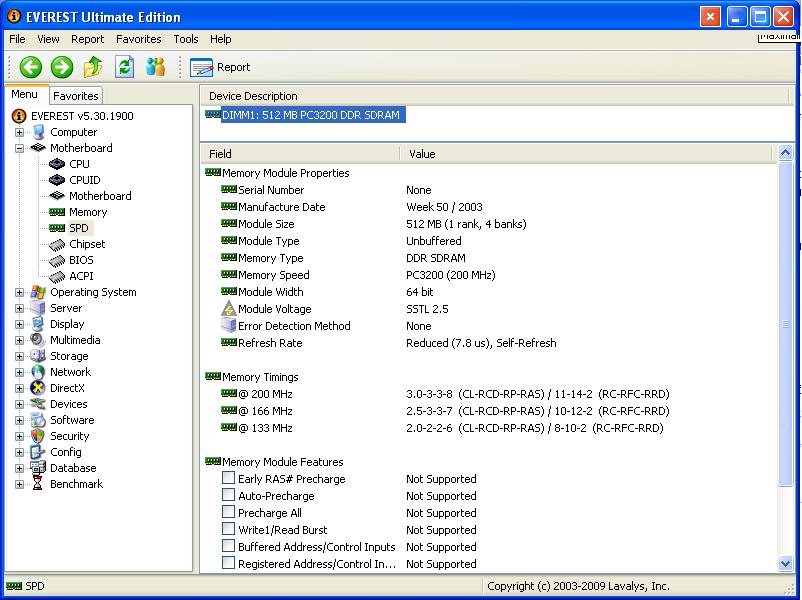The image size is (802, 600).
Task: Toggle the Auto-Precharge checkbox
Action: [x=229, y=496]
